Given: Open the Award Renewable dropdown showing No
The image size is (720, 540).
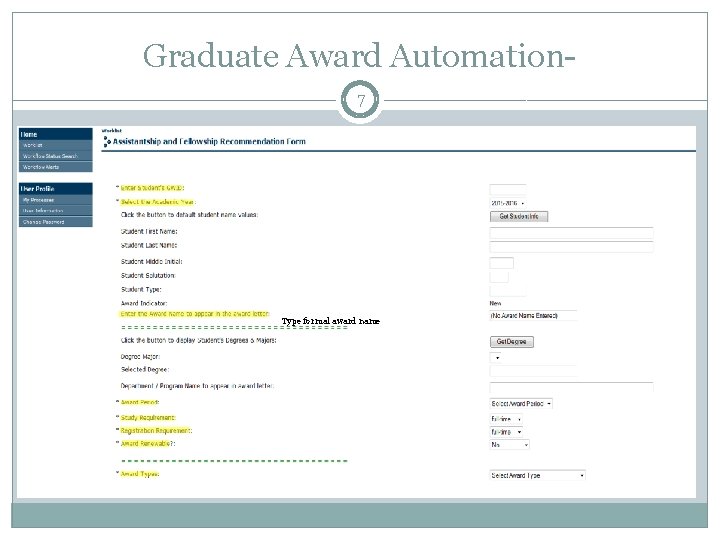Looking at the screenshot, I should 510,444.
